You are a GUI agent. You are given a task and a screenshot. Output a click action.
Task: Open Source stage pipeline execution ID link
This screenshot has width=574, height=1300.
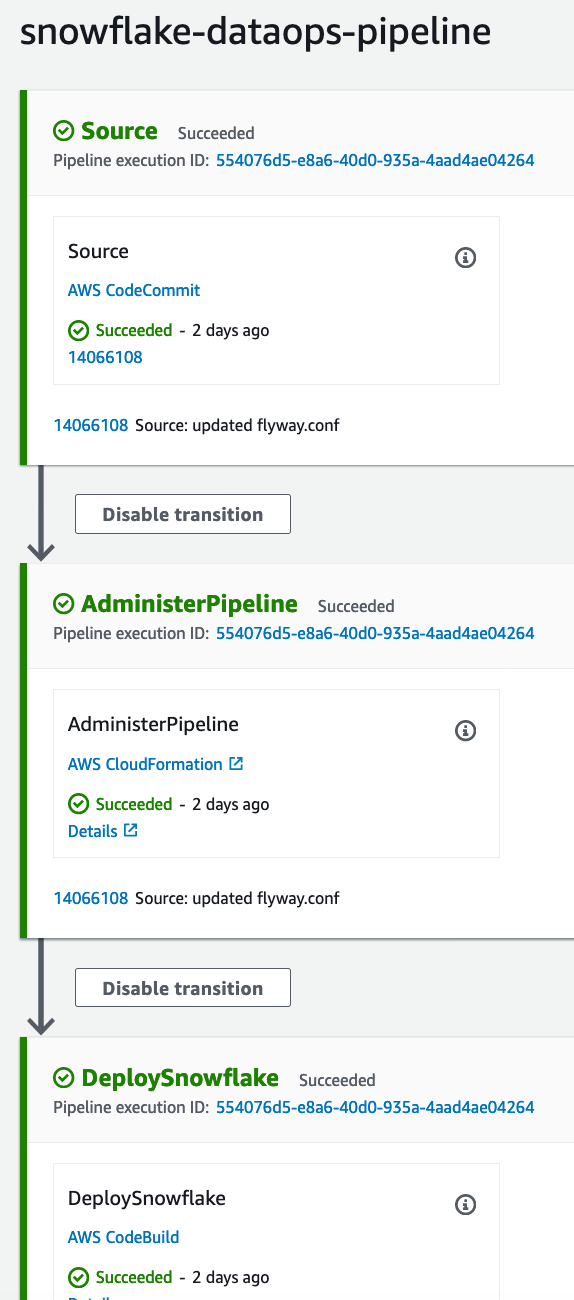click(x=375, y=160)
